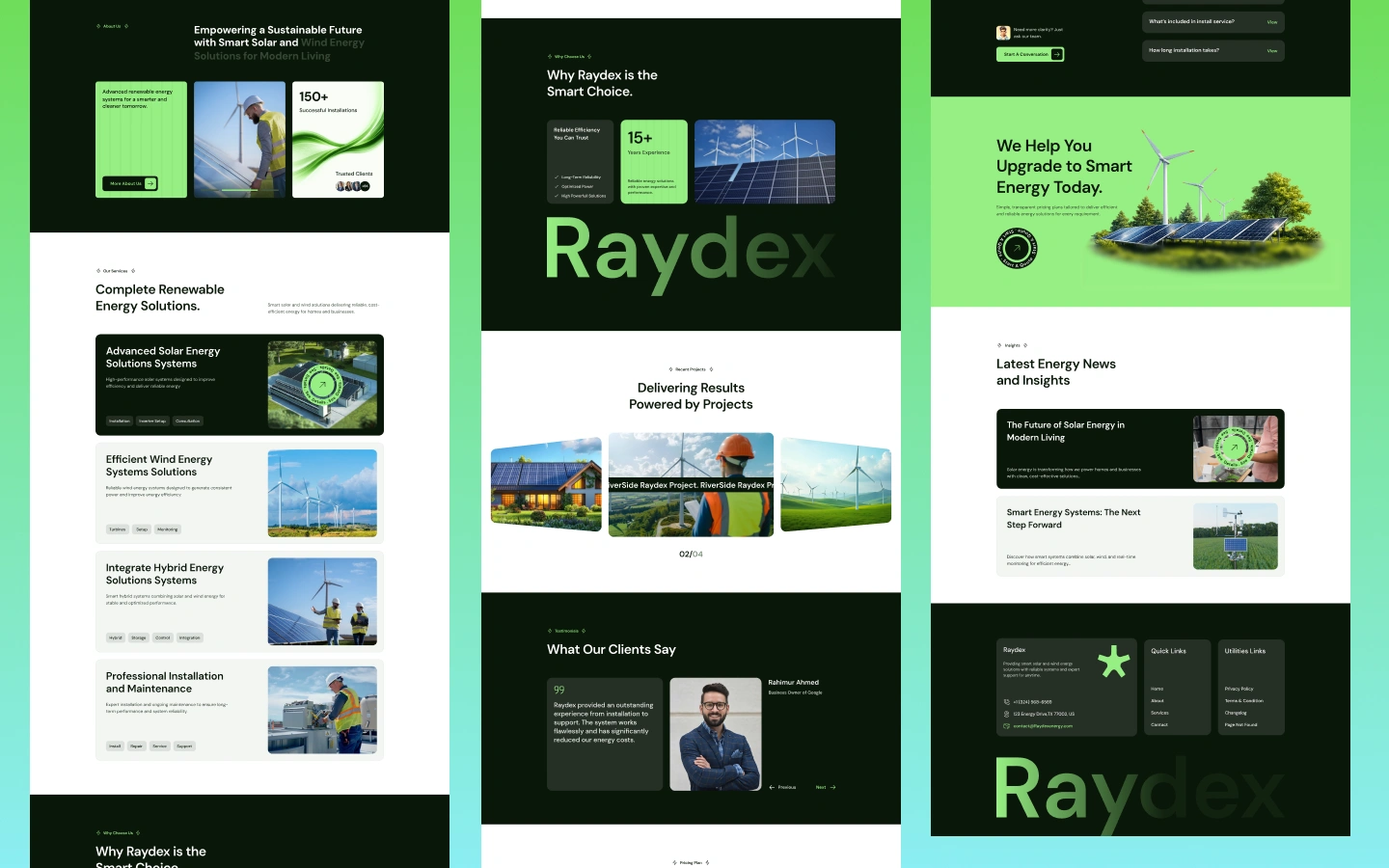This screenshot has width=1389, height=868.
Task: Click the solar panels photo in Why Raydex
Action: [765, 161]
